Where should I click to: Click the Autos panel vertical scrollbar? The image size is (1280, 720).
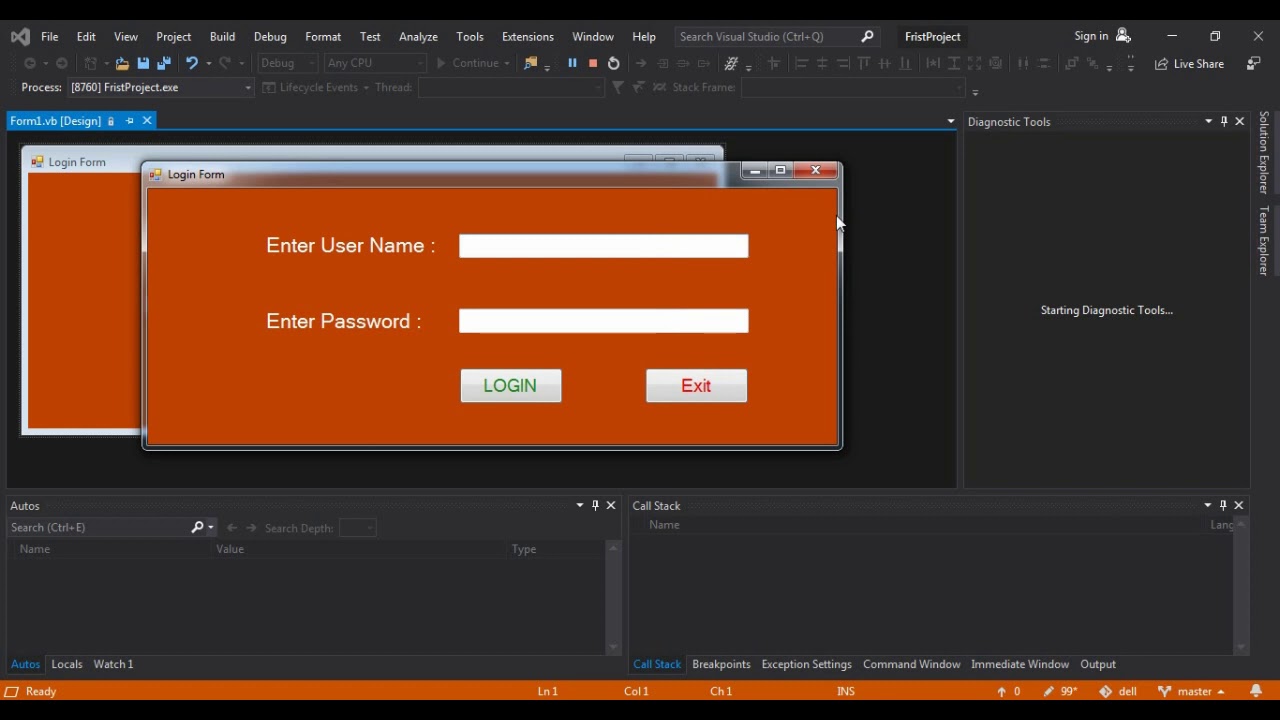[x=614, y=597]
